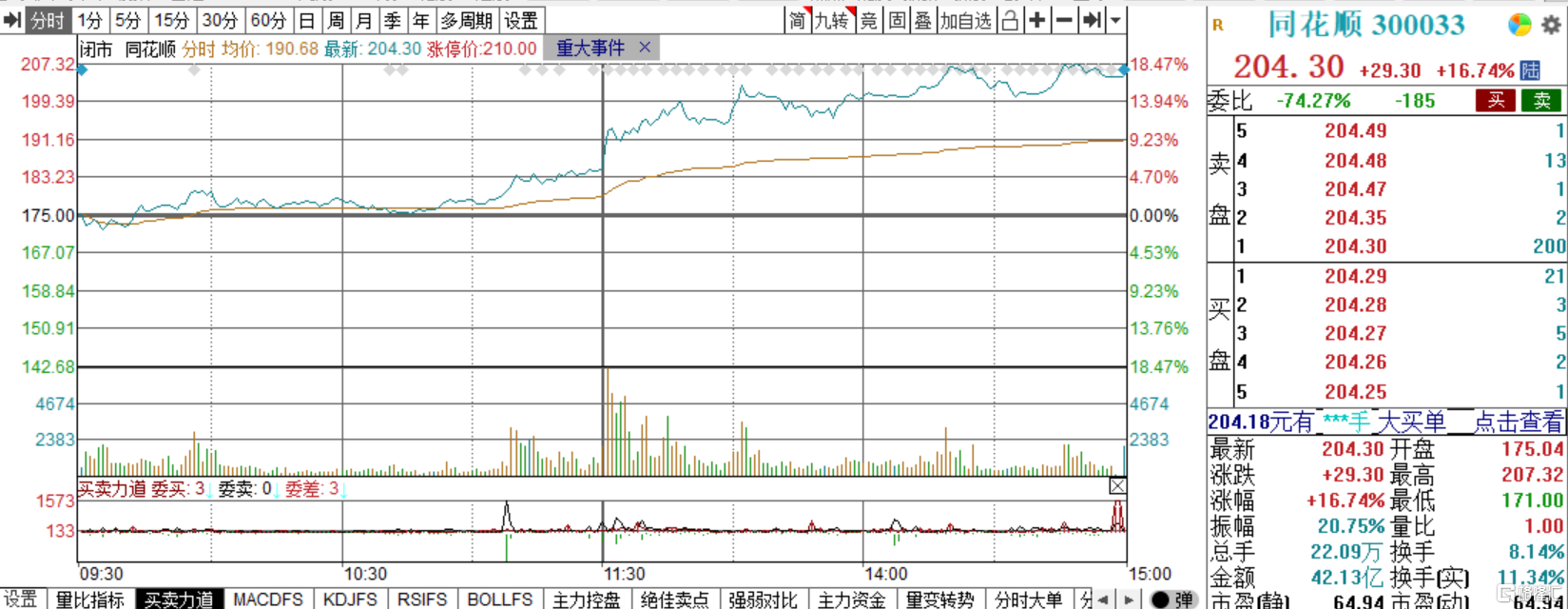Switch to the 15分 period
The width and height of the screenshot is (1568, 609).
pyautogui.click(x=171, y=20)
